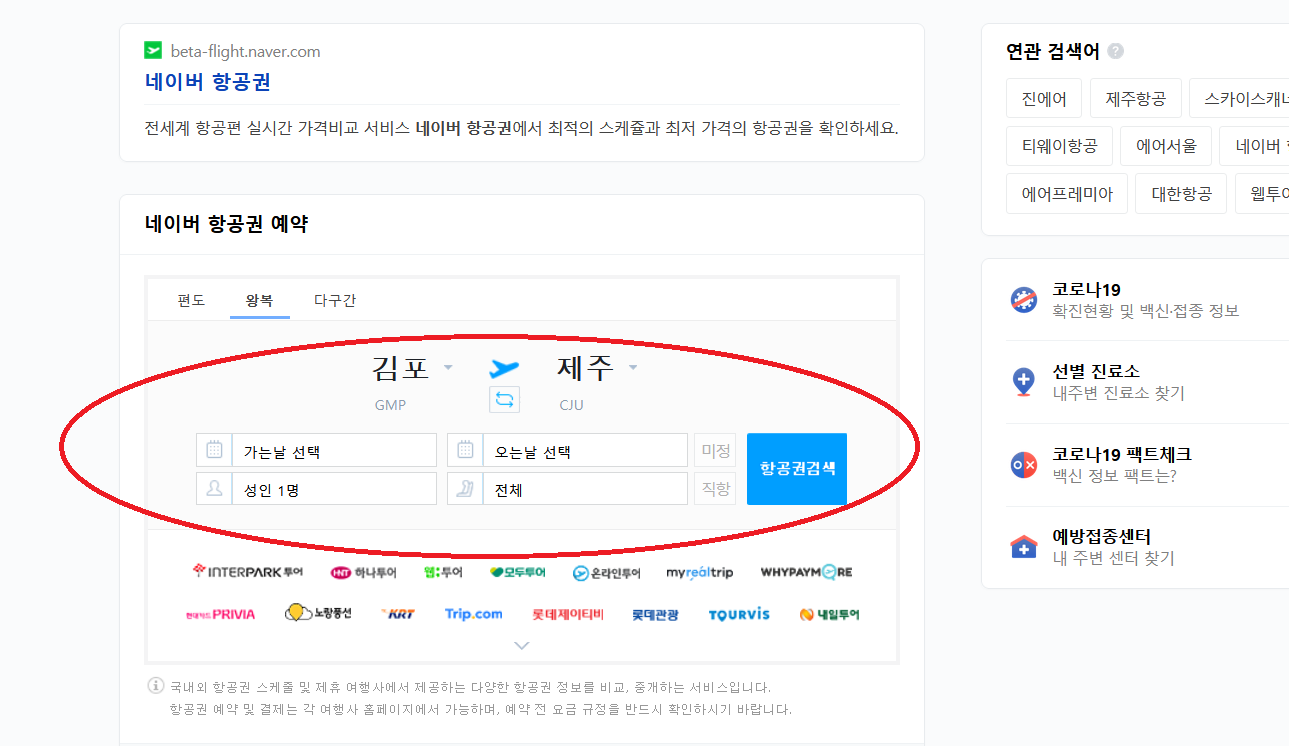Expand the partner agency list chevron

[x=521, y=645]
